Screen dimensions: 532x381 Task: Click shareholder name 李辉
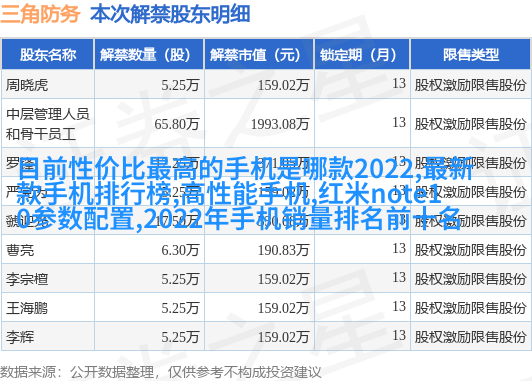[20, 337]
